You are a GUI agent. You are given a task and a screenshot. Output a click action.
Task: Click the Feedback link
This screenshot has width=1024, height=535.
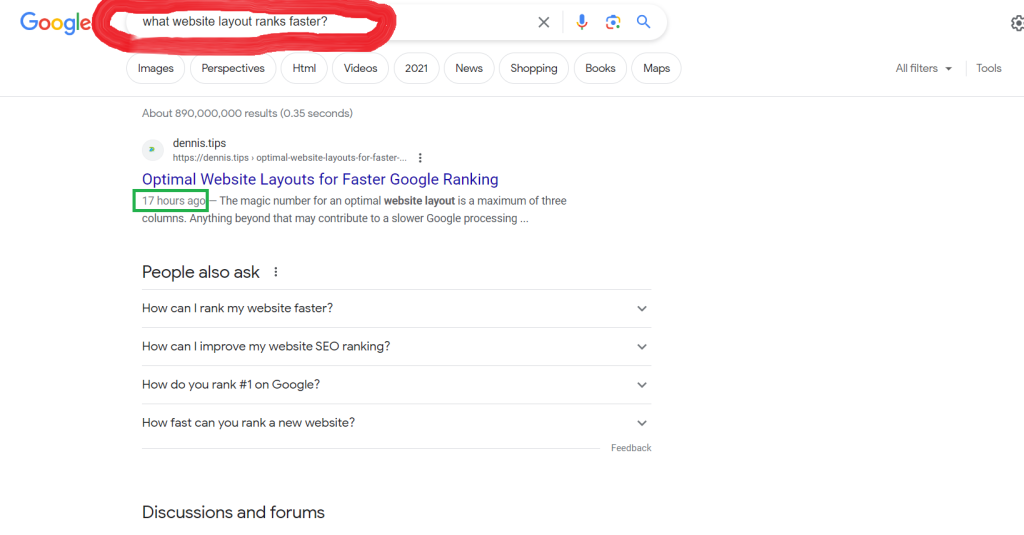pos(631,447)
